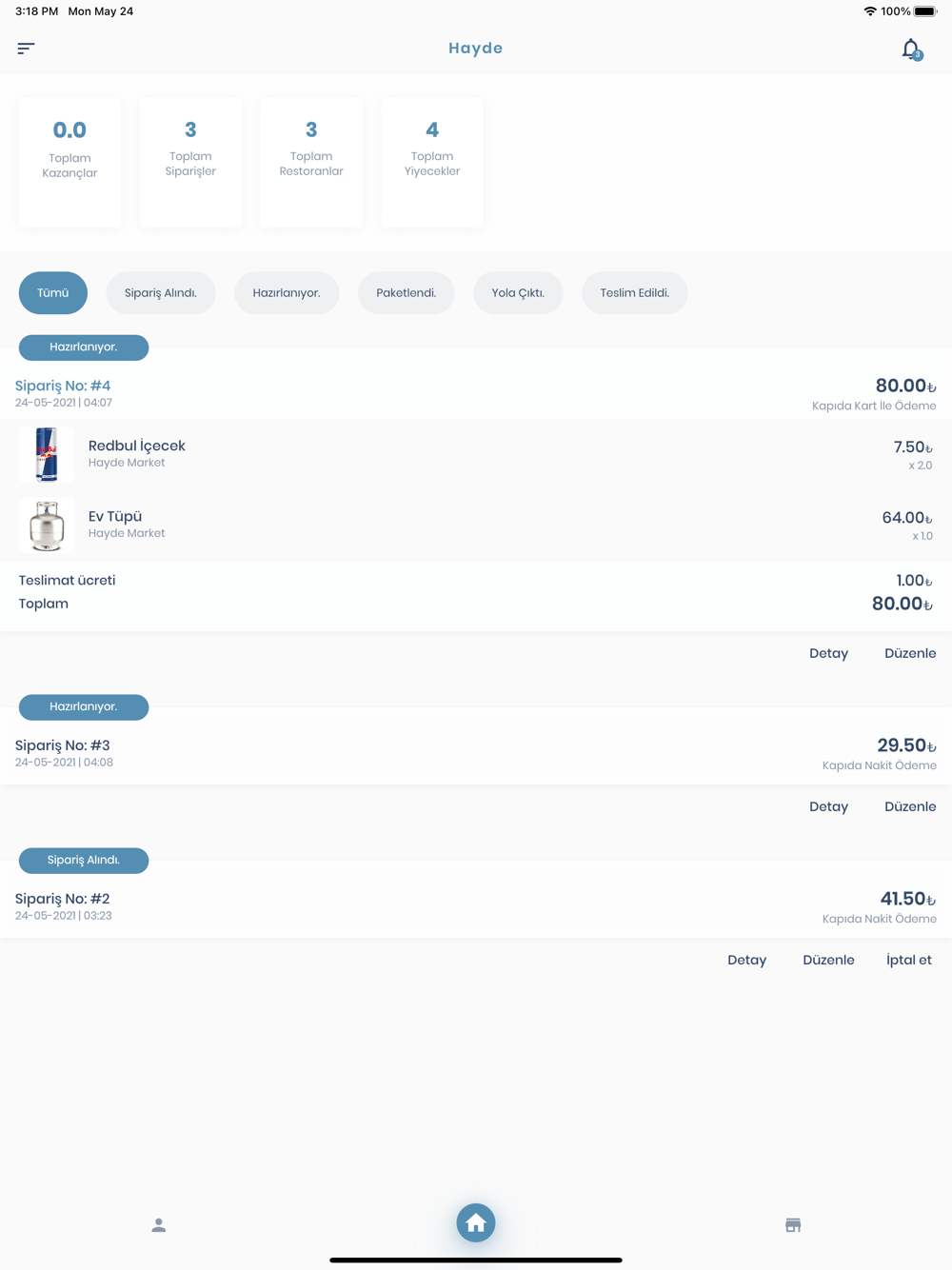
Task: Tap the home icon in bottom bar
Action: pos(476,1223)
